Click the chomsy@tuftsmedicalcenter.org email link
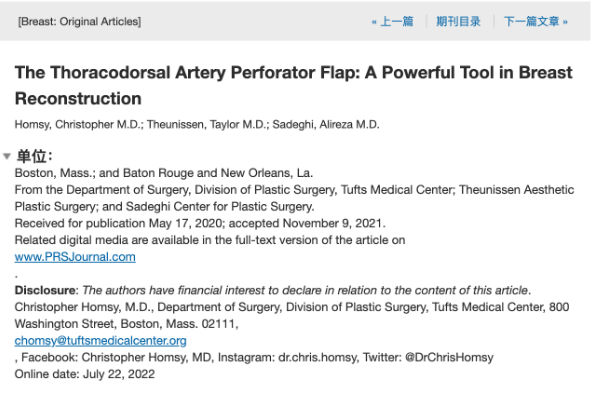The width and height of the screenshot is (595, 393). point(101,341)
